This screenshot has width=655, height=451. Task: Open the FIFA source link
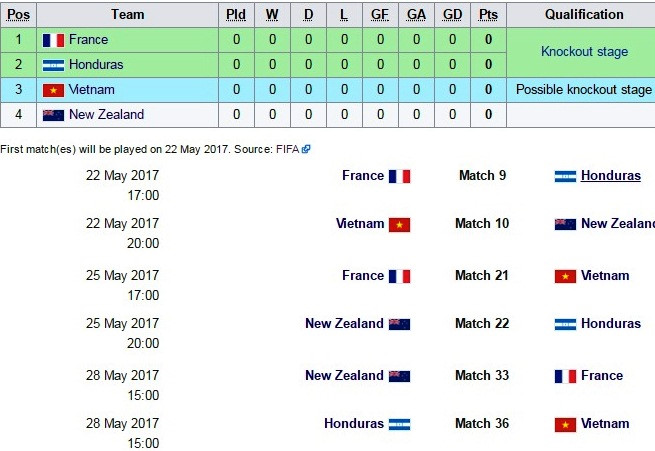[x=287, y=149]
